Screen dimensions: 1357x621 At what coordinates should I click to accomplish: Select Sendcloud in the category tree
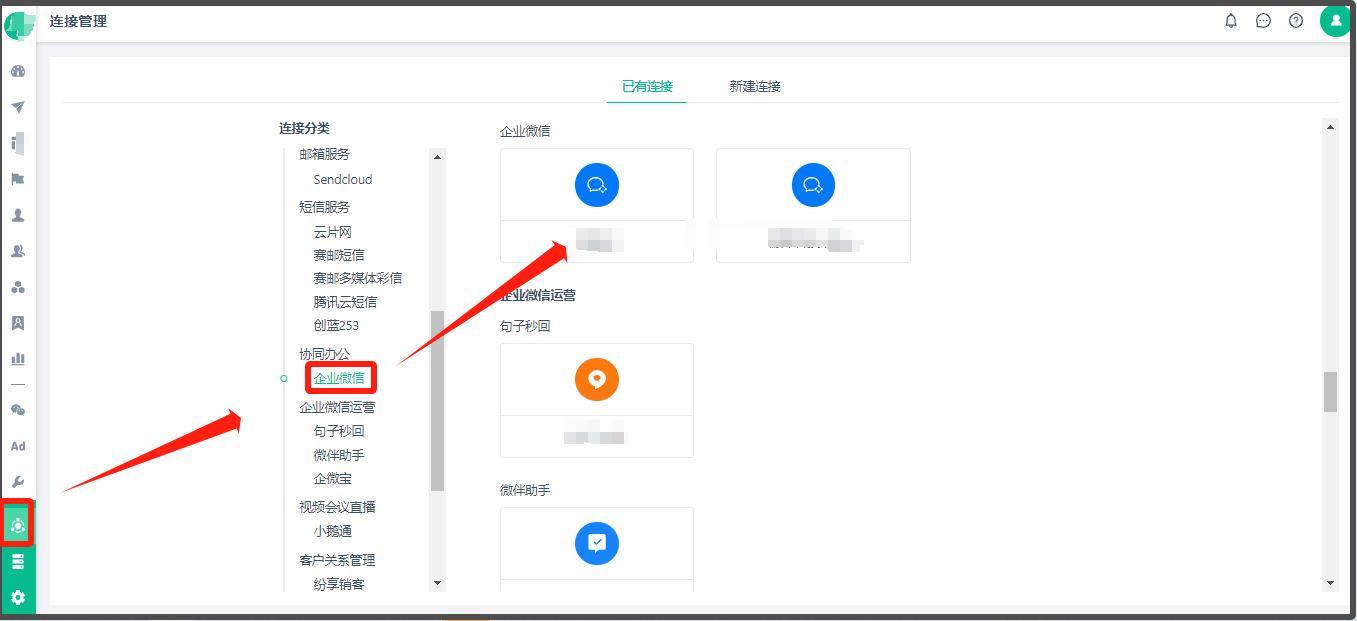click(343, 180)
